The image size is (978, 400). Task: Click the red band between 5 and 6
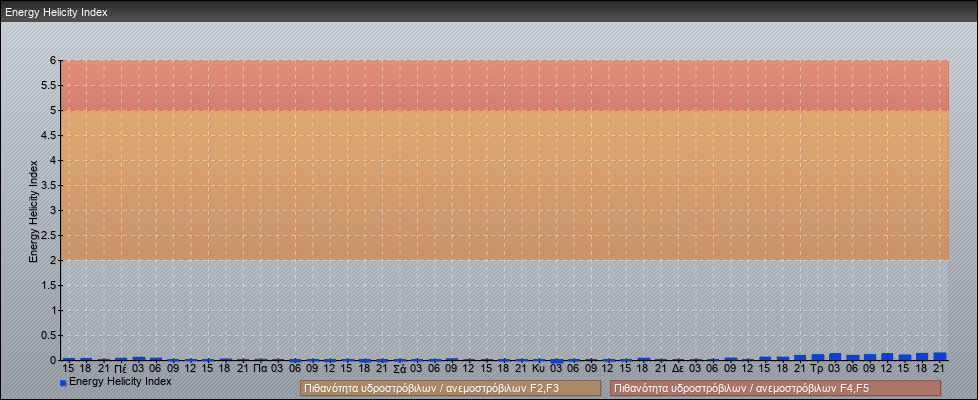click(x=500, y=85)
